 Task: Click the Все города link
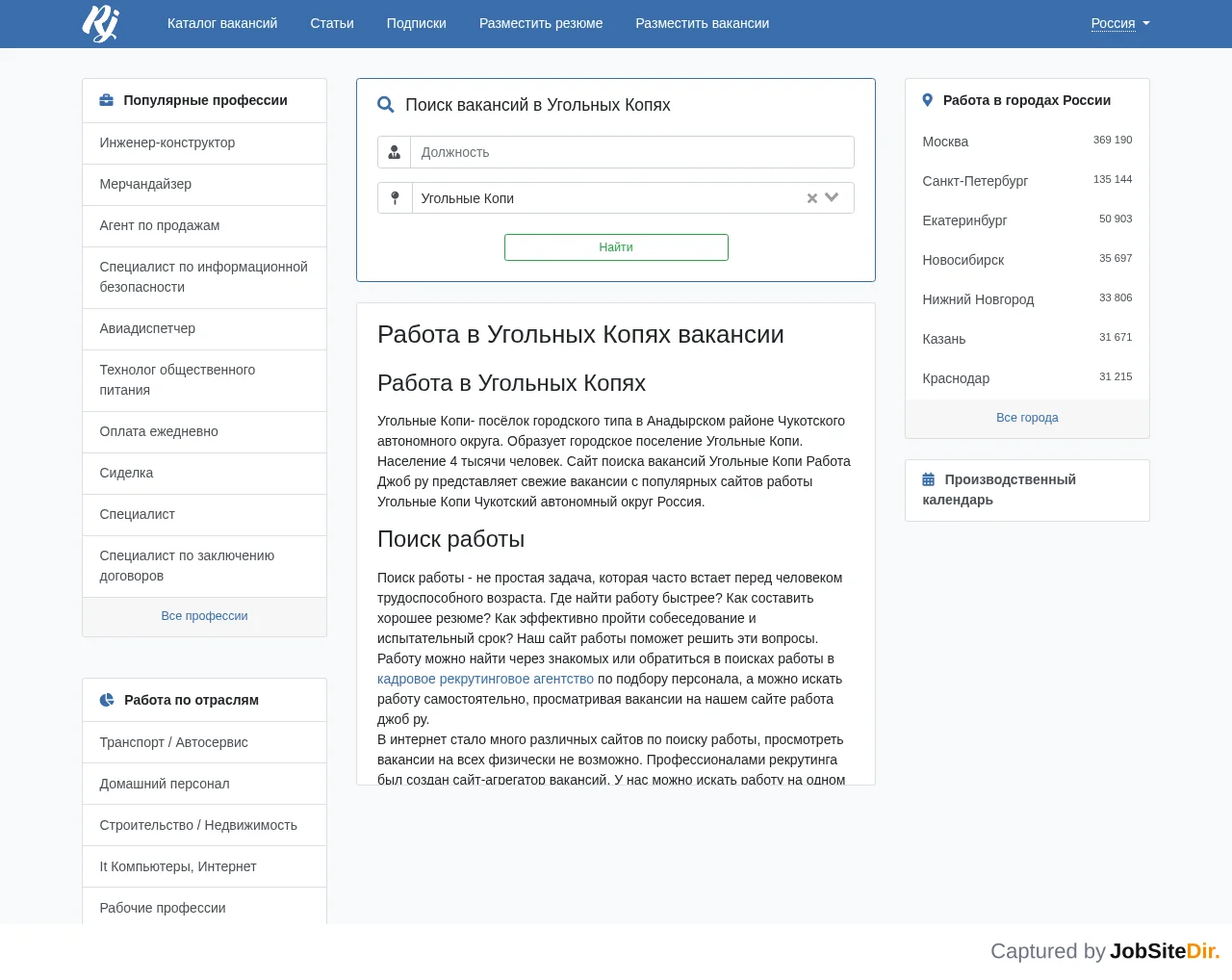tap(1027, 418)
